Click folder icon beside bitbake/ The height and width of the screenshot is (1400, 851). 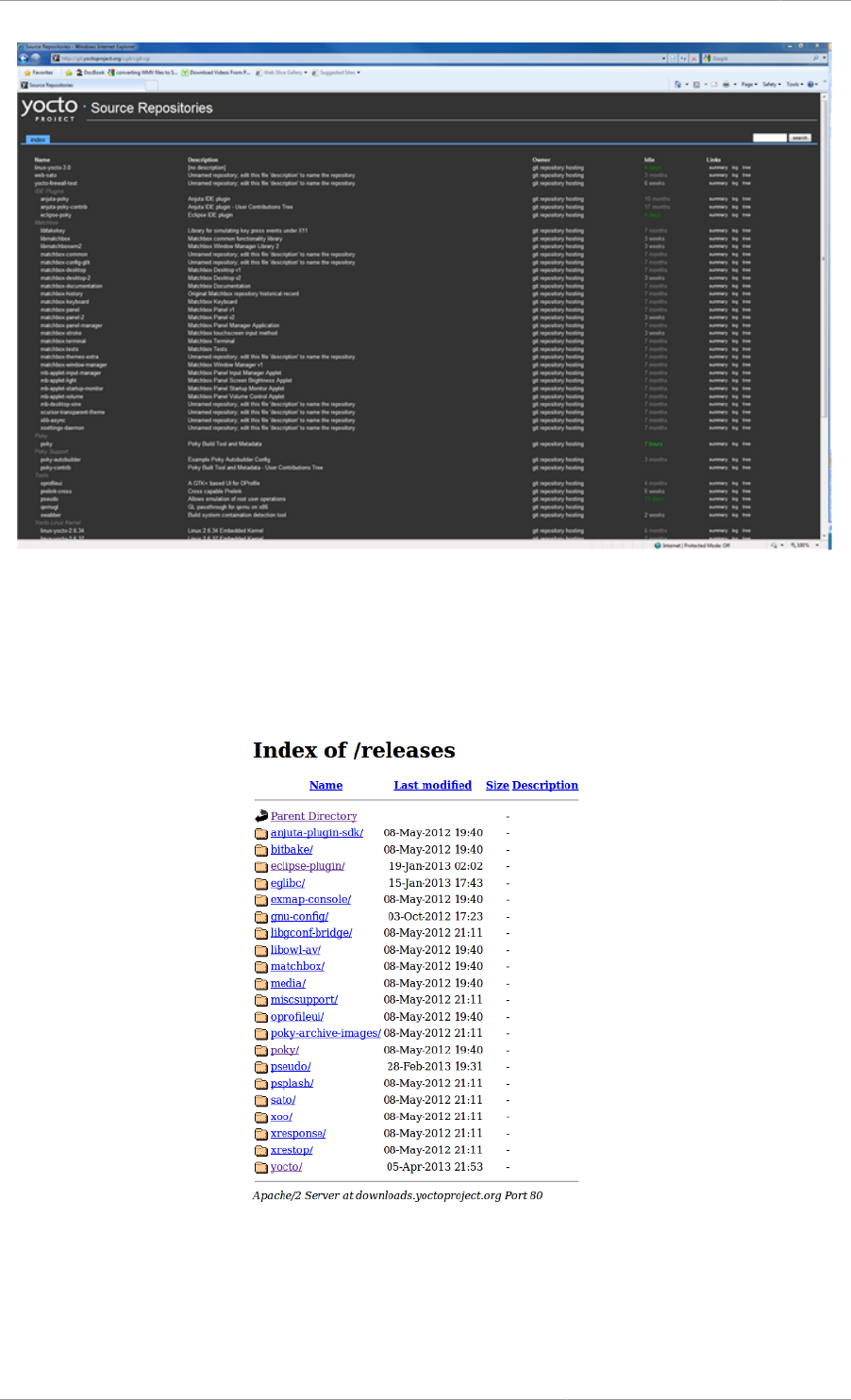tap(261, 850)
